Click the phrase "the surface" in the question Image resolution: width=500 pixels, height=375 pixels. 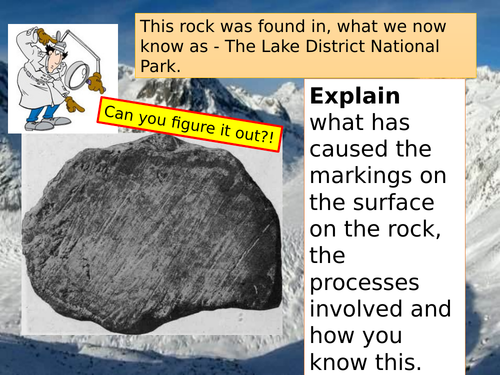click(x=372, y=203)
